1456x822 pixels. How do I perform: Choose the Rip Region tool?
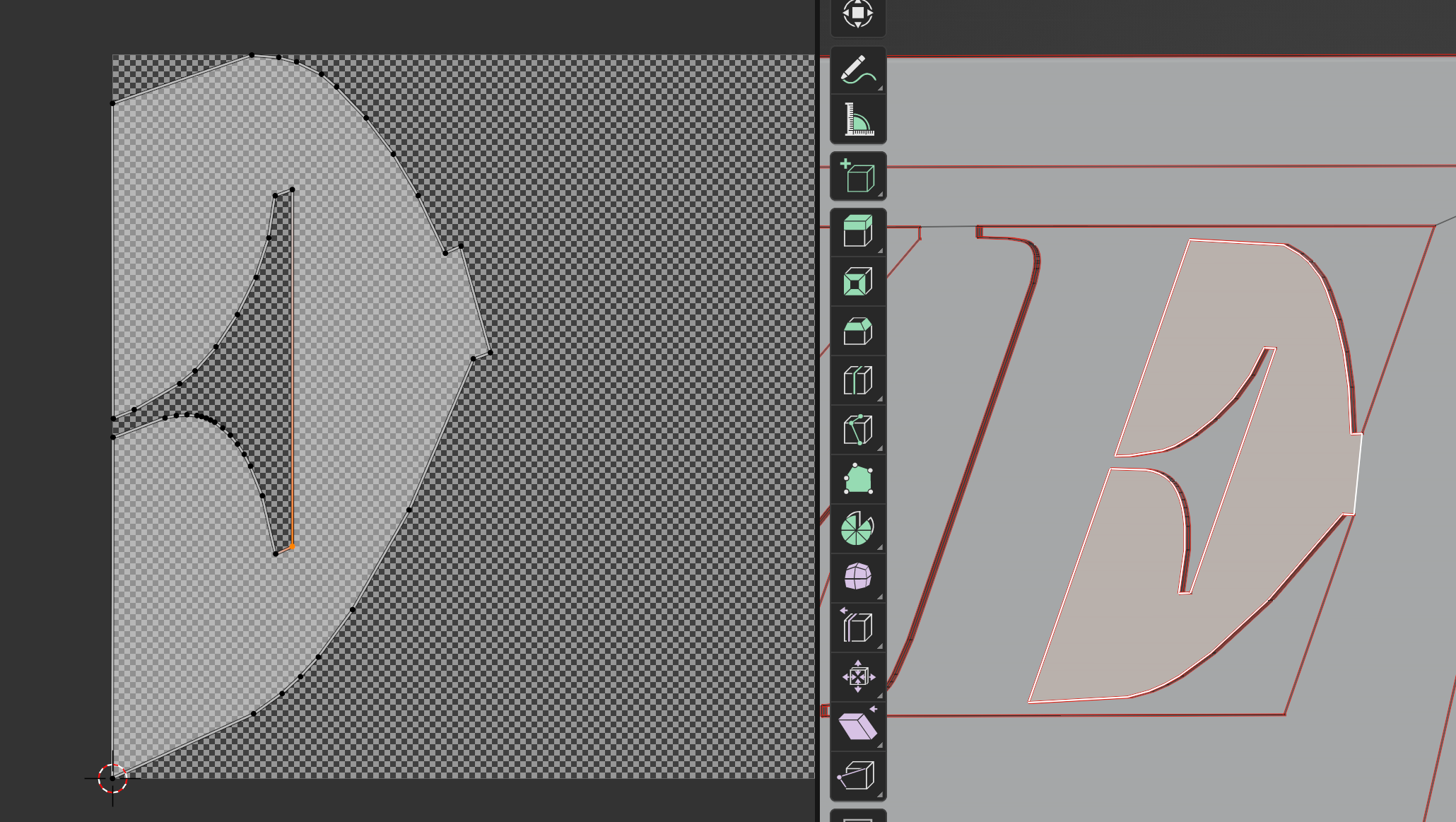coord(858,777)
